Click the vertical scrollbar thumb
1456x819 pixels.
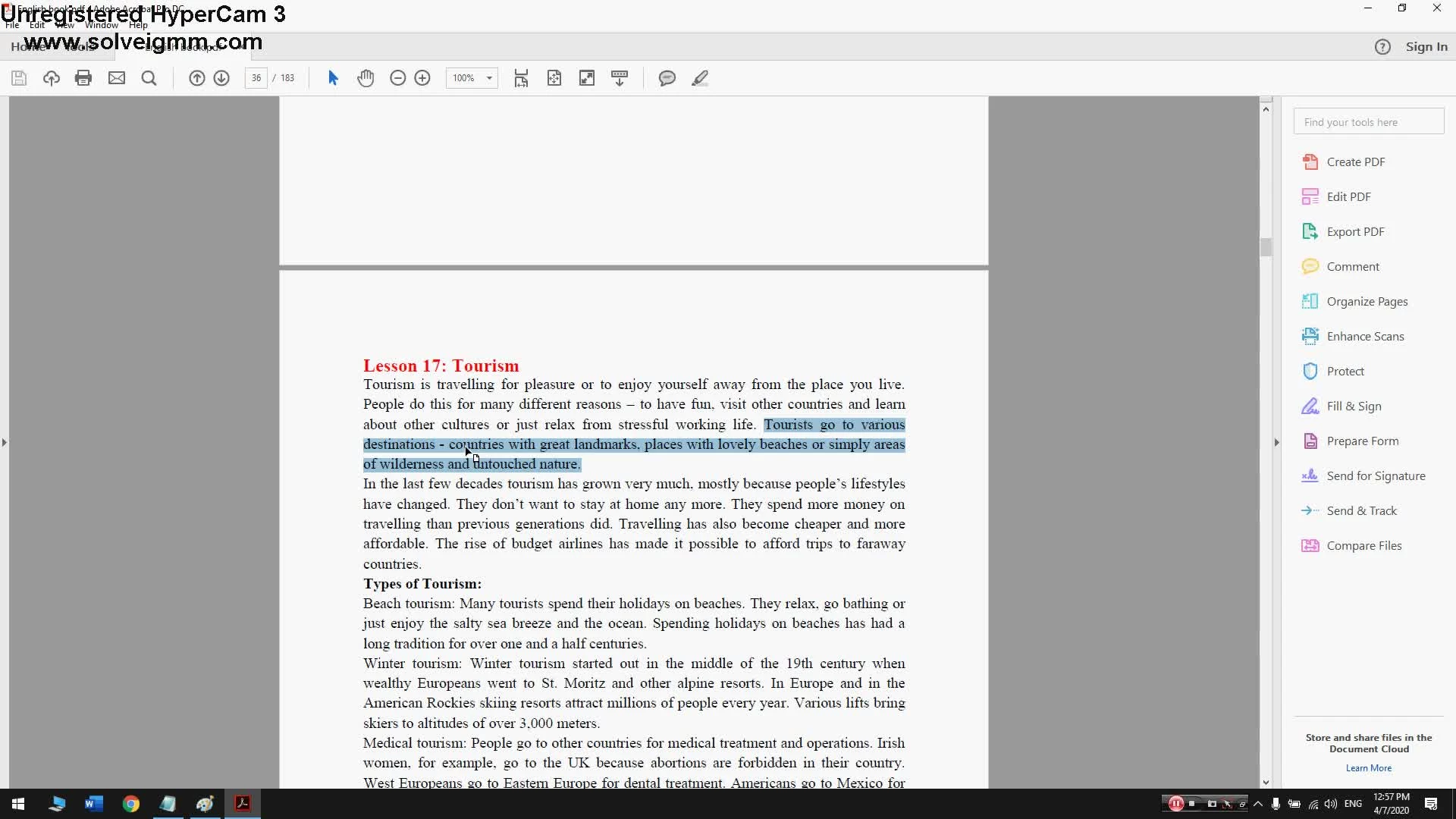[1266, 247]
